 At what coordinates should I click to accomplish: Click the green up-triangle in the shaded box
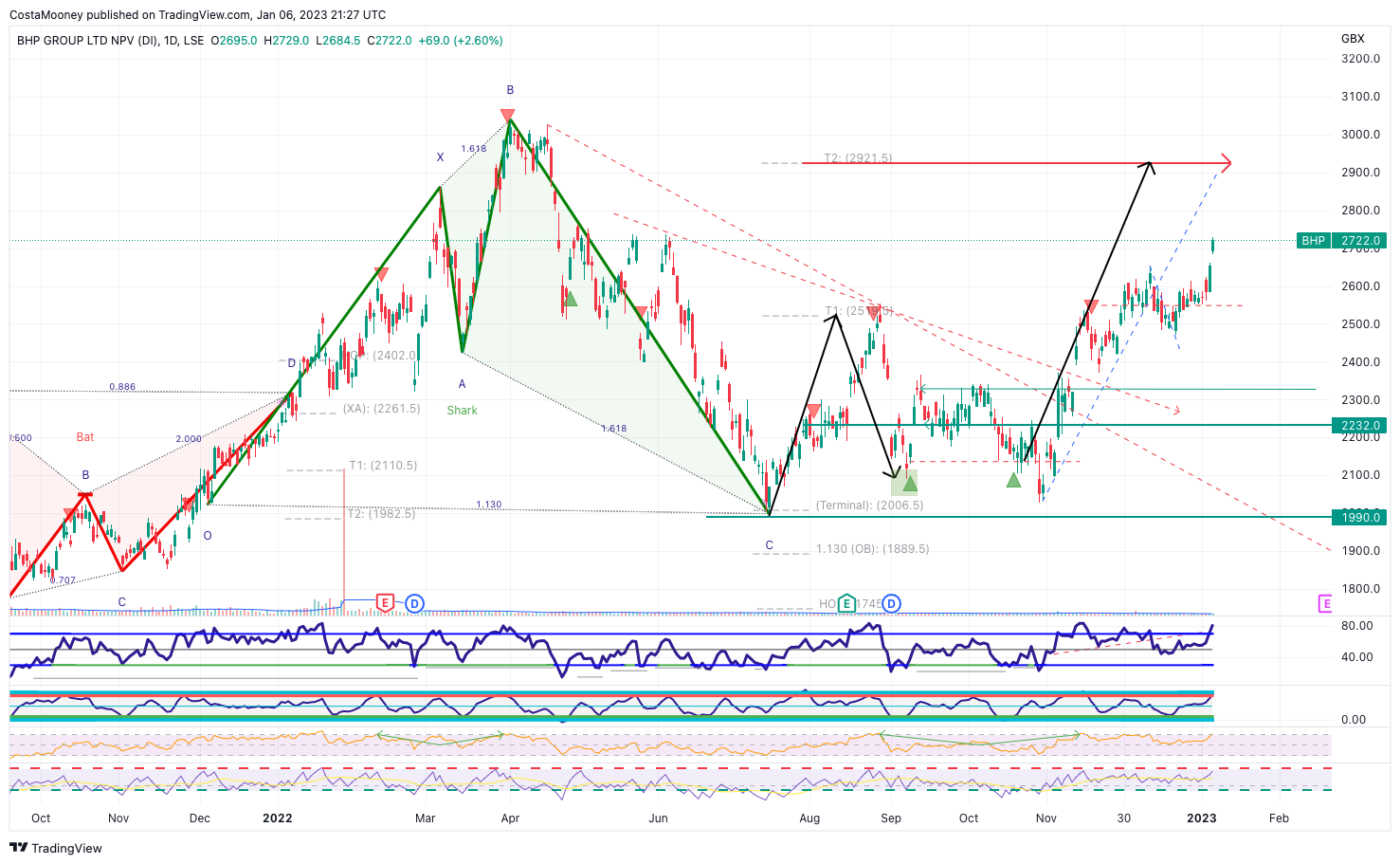(910, 485)
